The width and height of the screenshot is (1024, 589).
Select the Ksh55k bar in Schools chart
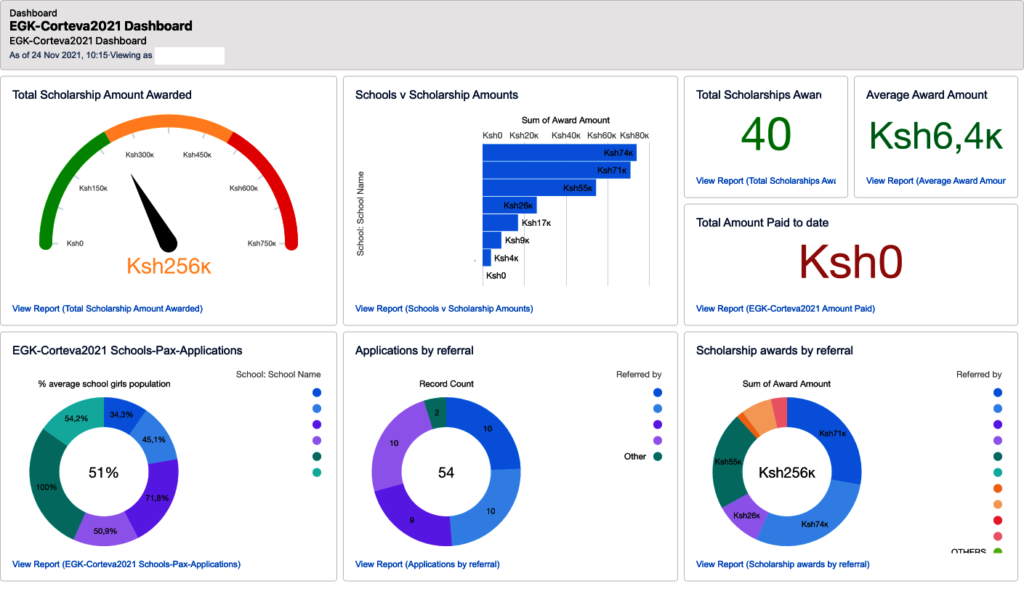tap(539, 188)
